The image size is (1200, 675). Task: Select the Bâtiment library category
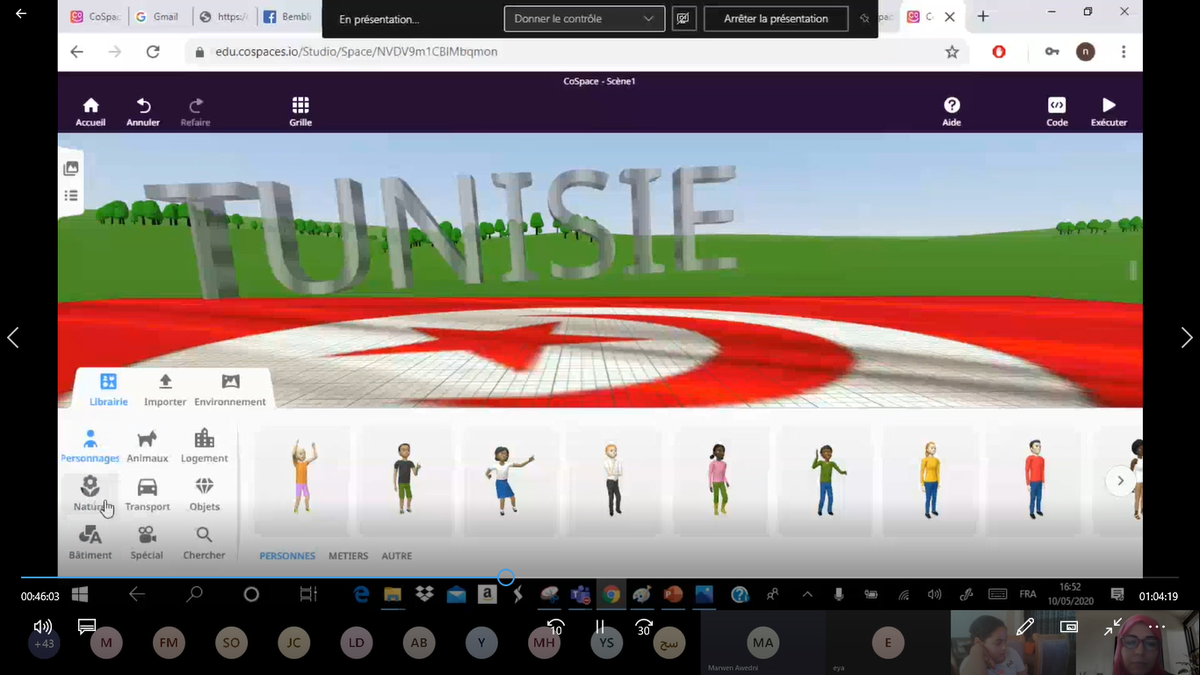click(x=90, y=542)
